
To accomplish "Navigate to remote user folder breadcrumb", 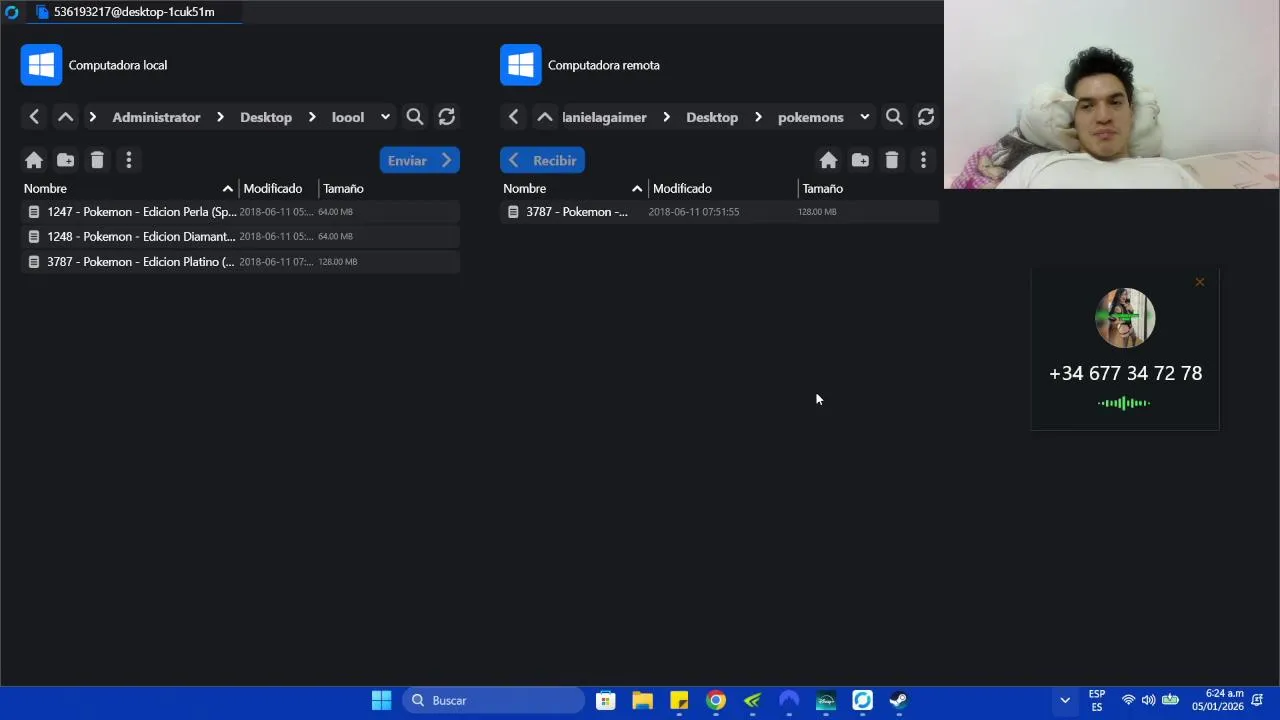I will (x=605, y=117).
